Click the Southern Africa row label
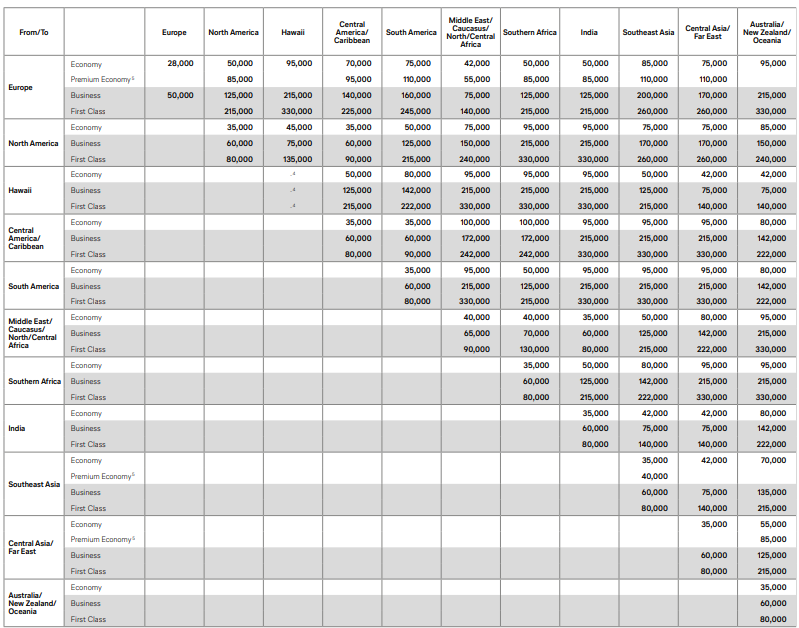Viewport: 799px width, 628px height. point(34,381)
